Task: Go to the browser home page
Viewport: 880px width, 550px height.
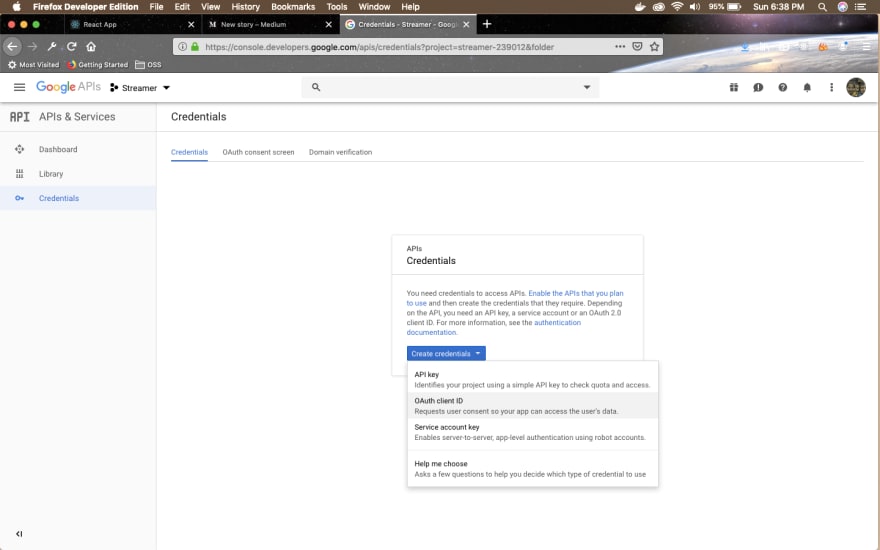Action: click(x=91, y=47)
